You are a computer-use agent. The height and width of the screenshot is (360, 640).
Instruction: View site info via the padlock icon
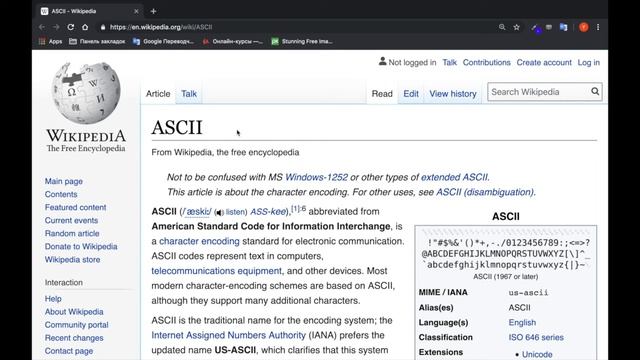103,27
